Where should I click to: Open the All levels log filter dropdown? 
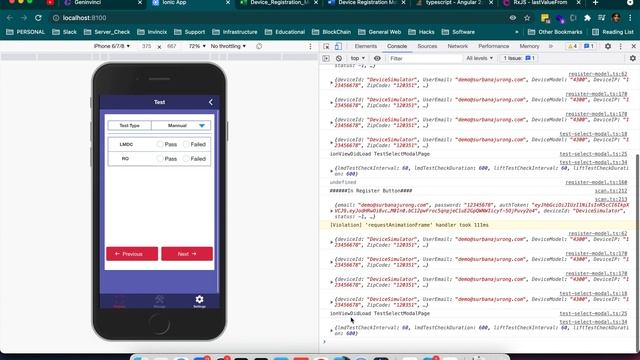pyautogui.click(x=479, y=58)
